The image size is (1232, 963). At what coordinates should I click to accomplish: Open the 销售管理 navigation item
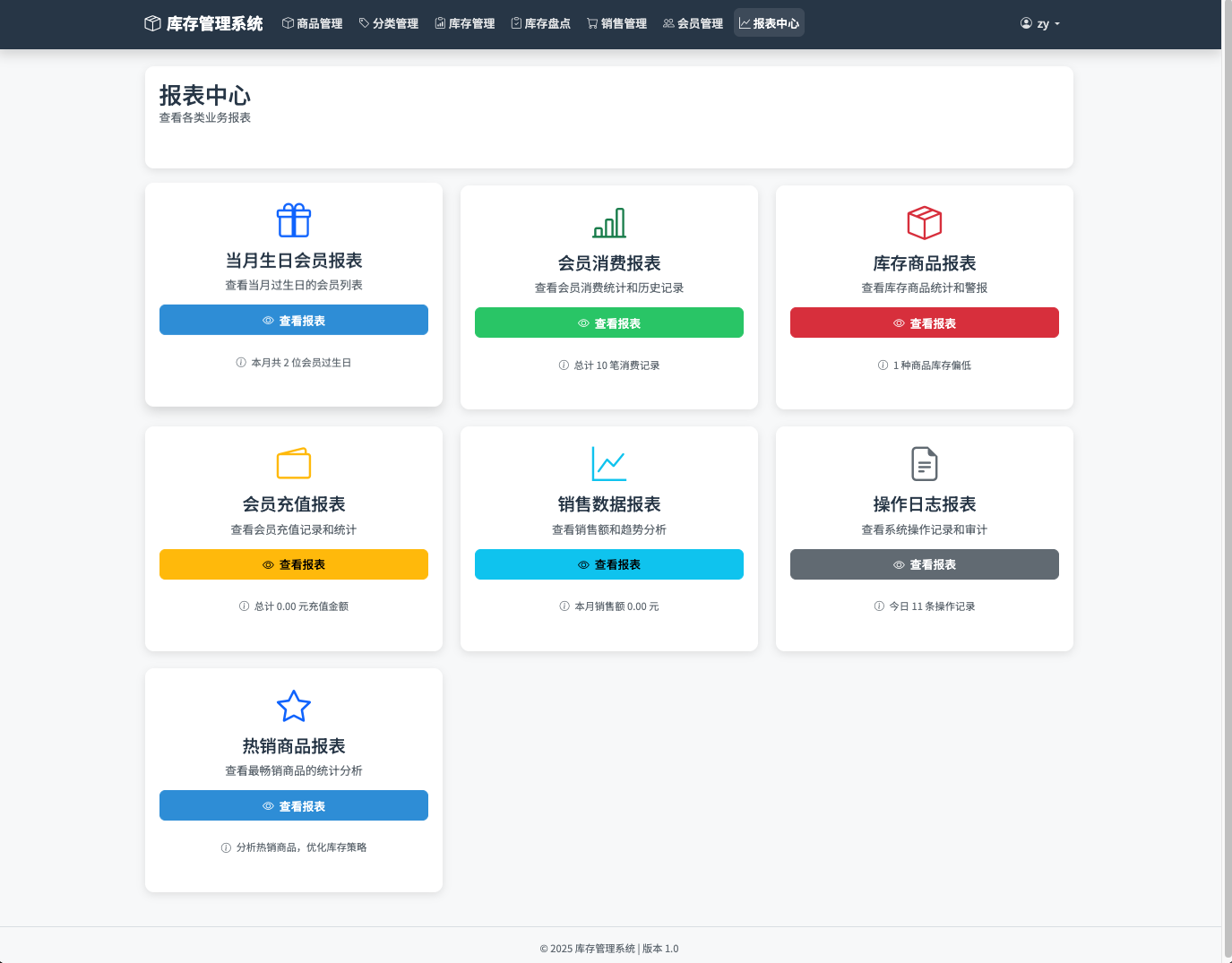pos(617,23)
